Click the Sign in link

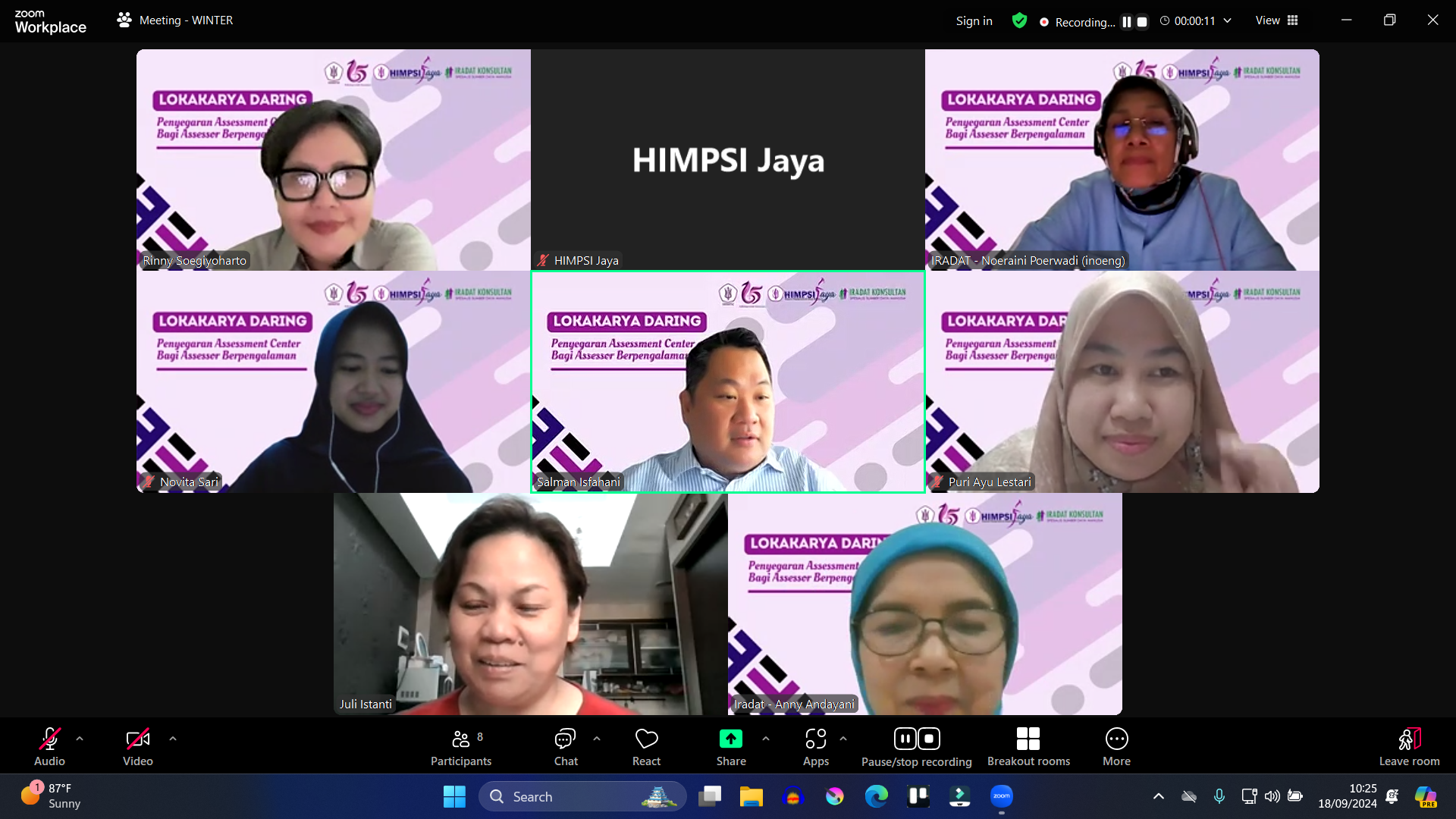[974, 21]
